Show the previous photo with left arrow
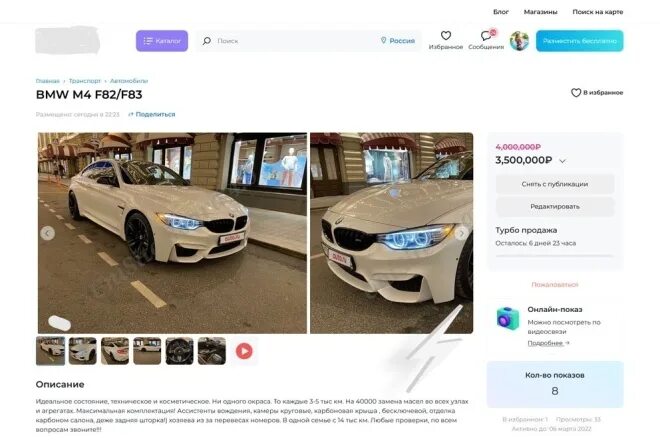 click(48, 233)
